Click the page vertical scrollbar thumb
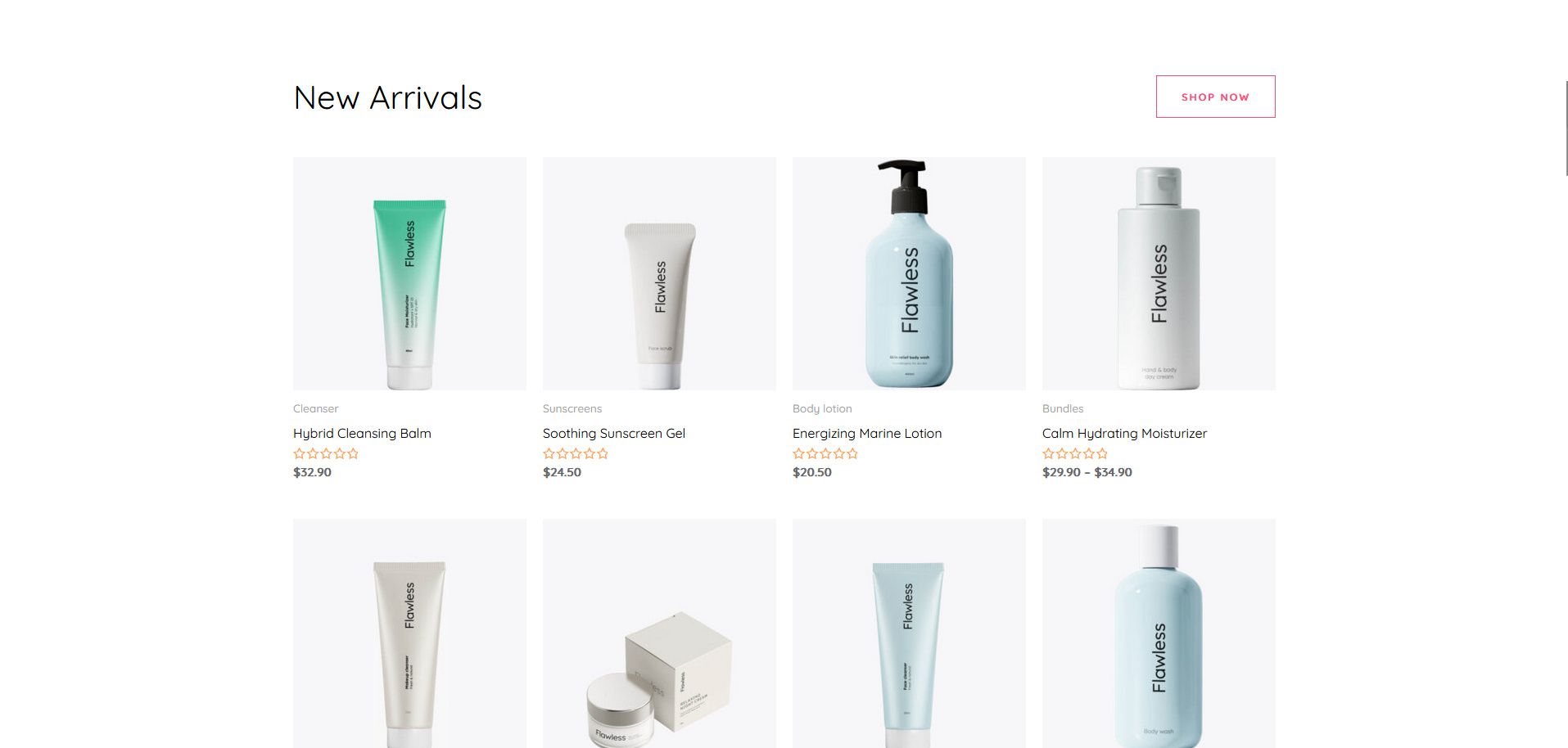This screenshot has width=1568, height=748. tap(1566, 128)
